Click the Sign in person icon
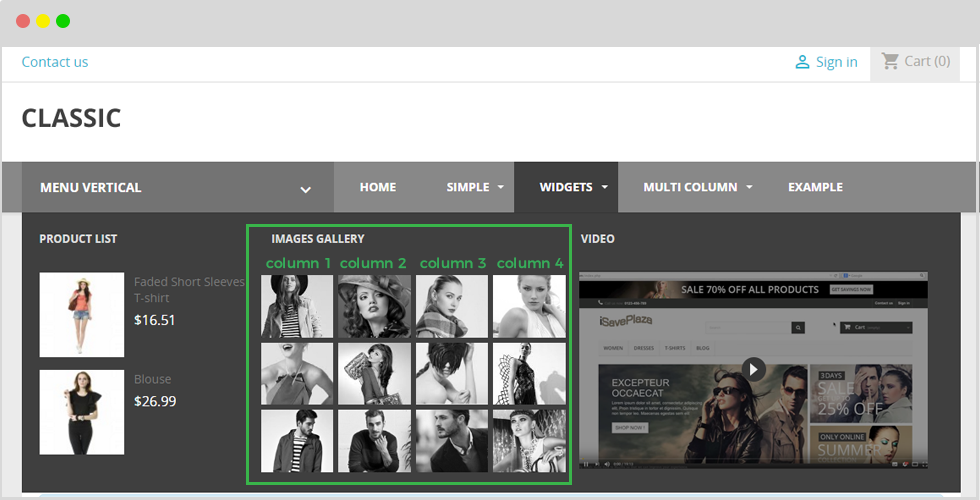 point(802,62)
